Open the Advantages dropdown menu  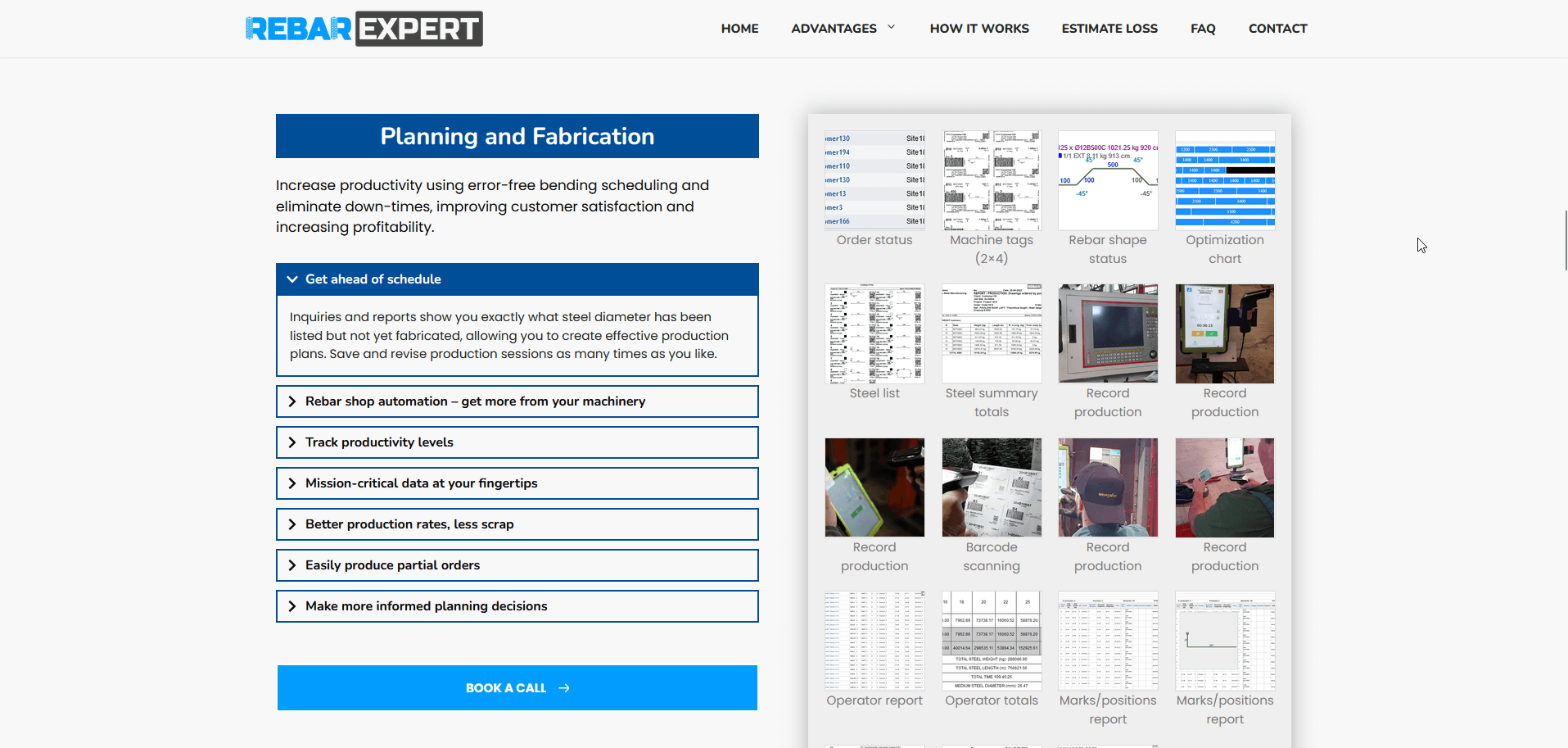(843, 29)
